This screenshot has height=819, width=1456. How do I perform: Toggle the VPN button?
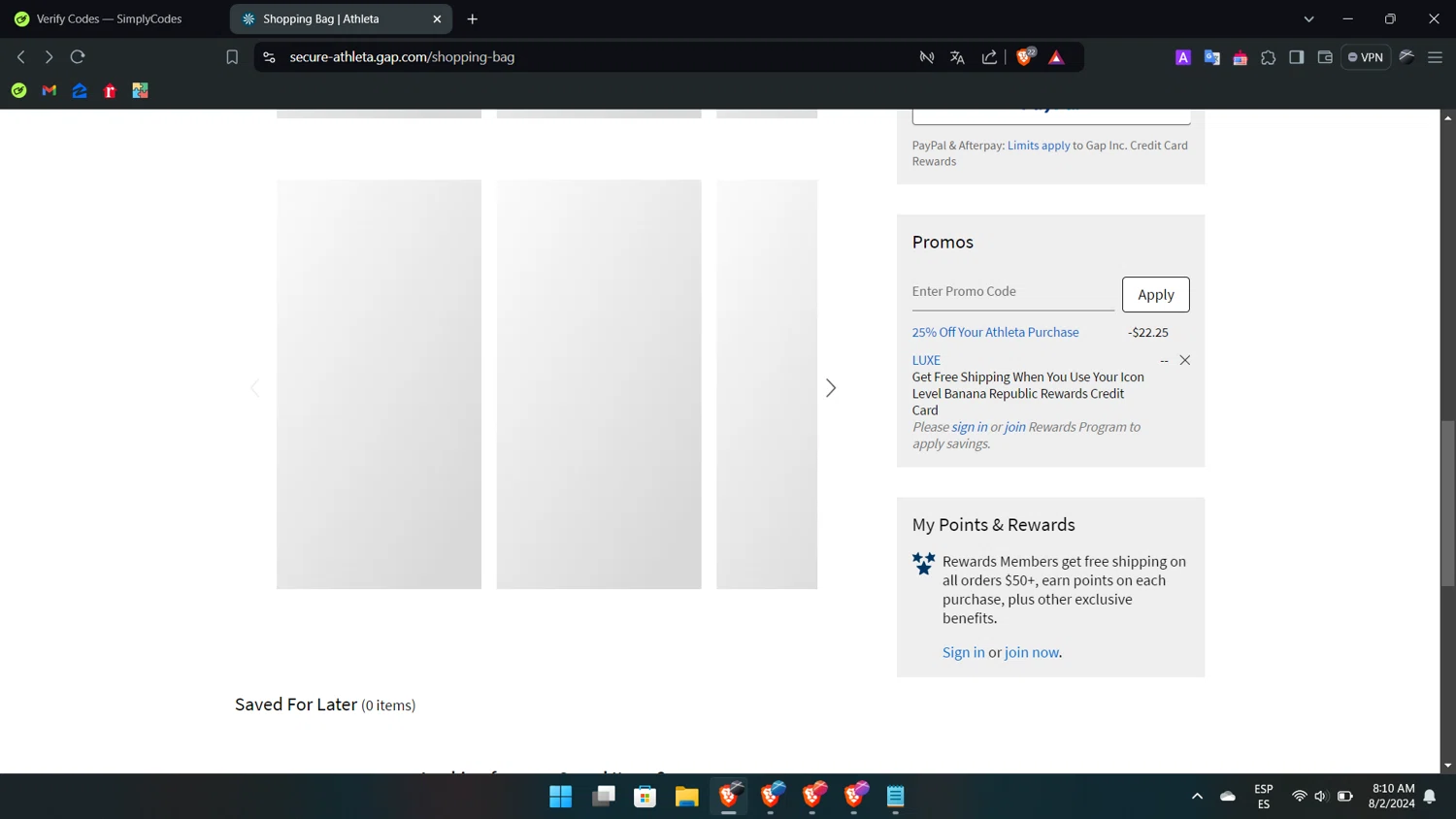coord(1366,57)
